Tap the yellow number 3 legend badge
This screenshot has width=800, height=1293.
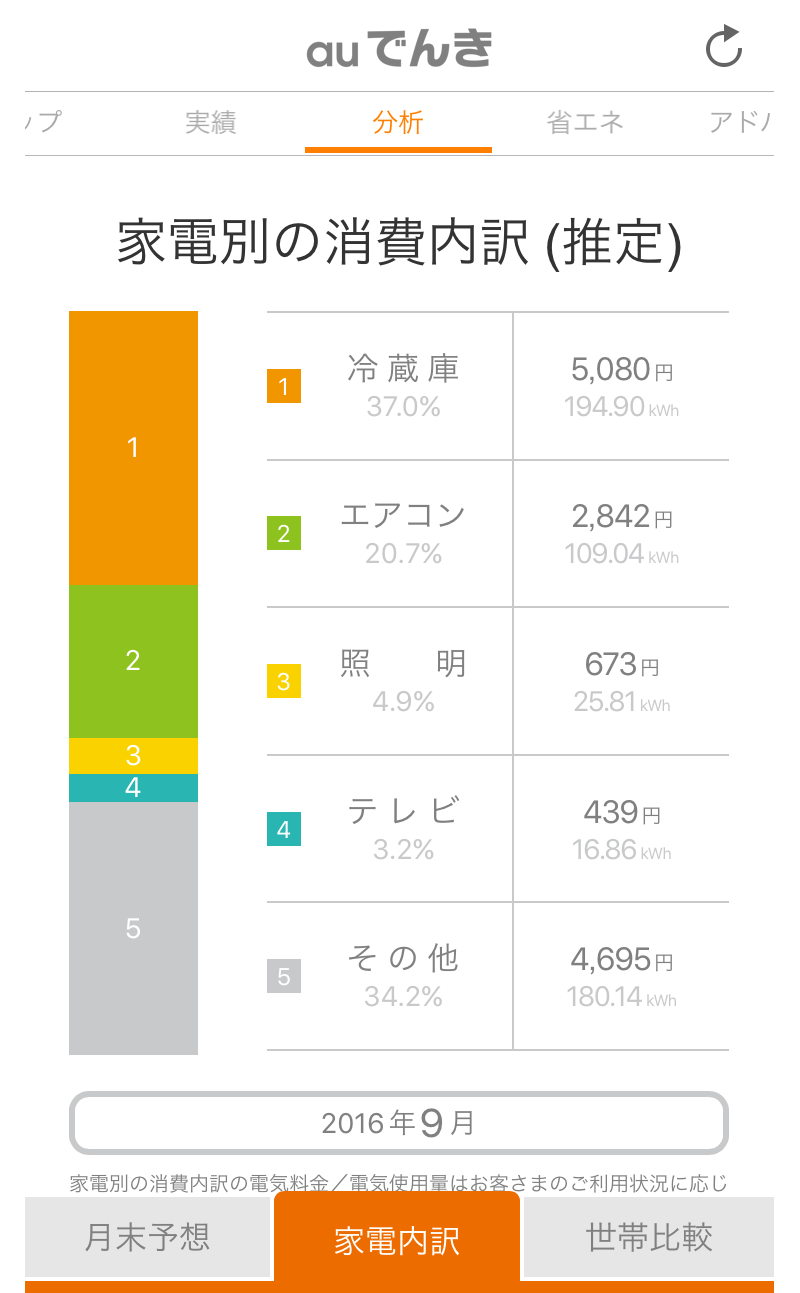point(284,682)
